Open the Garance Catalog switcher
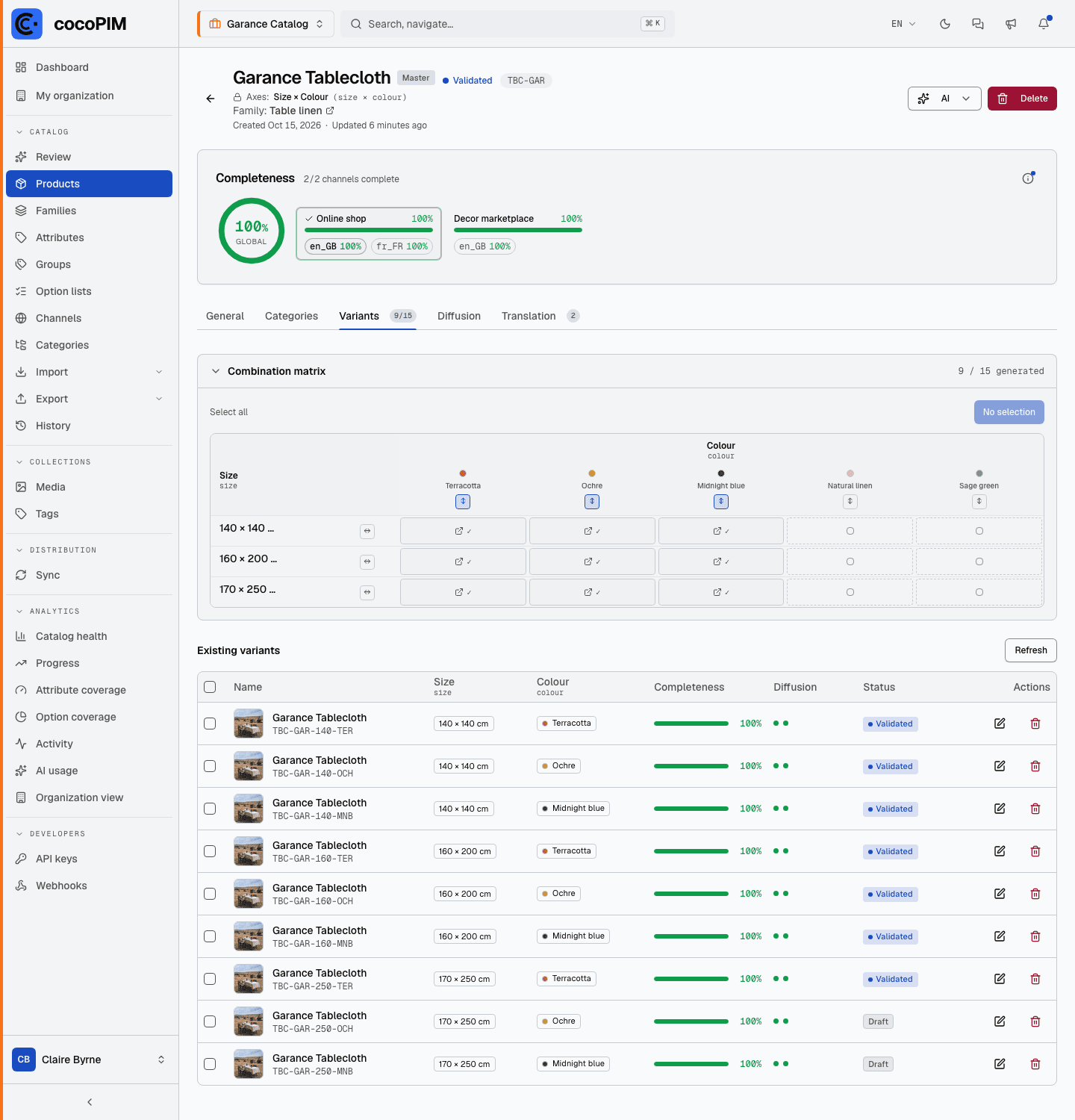 coord(267,24)
